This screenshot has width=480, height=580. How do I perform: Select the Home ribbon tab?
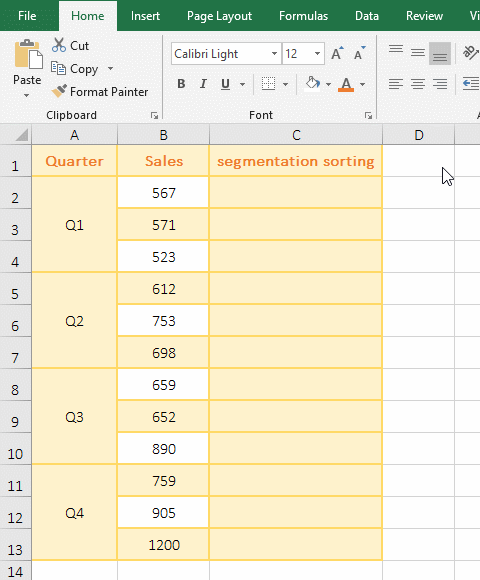click(88, 16)
